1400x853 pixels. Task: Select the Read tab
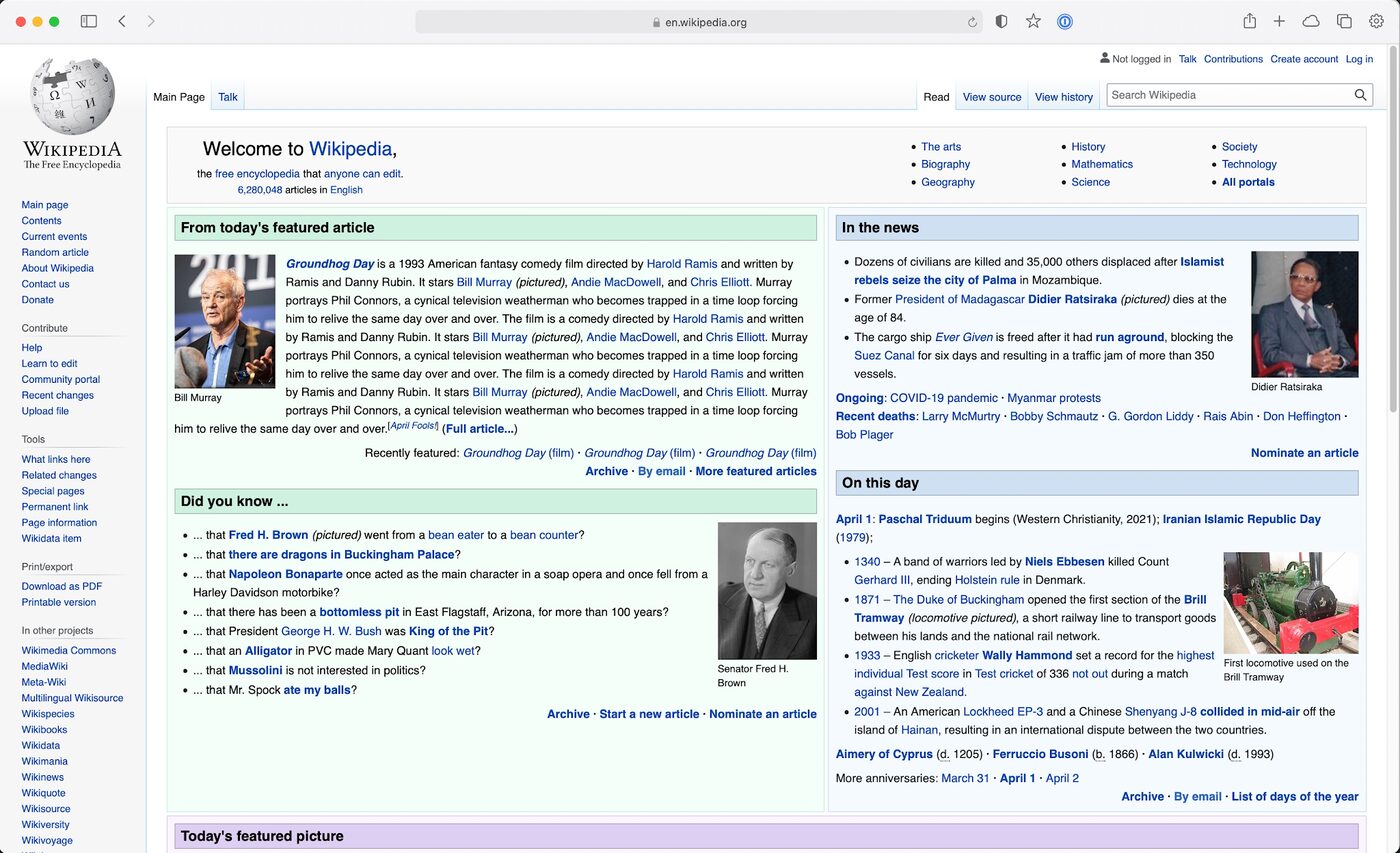point(936,97)
